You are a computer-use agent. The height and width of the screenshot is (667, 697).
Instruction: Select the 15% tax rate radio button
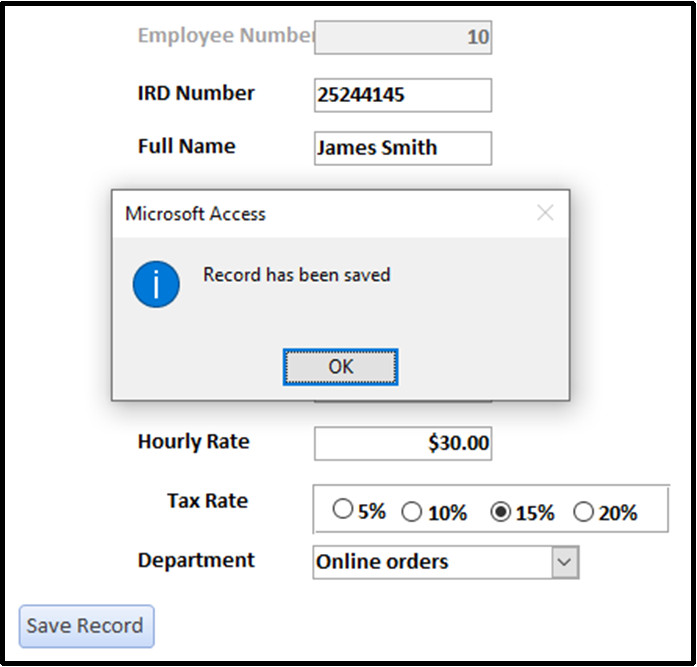point(501,512)
